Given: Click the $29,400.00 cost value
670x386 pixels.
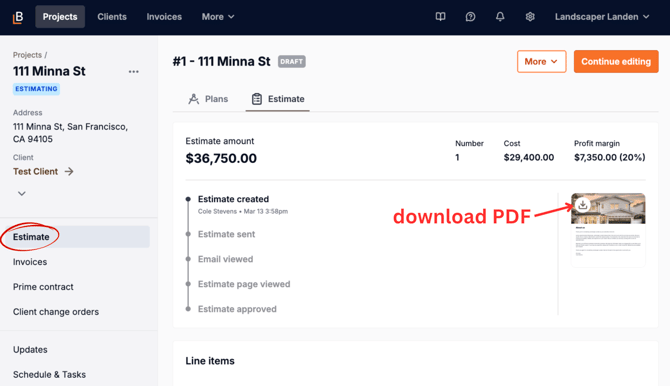Looking at the screenshot, I should coord(529,157).
